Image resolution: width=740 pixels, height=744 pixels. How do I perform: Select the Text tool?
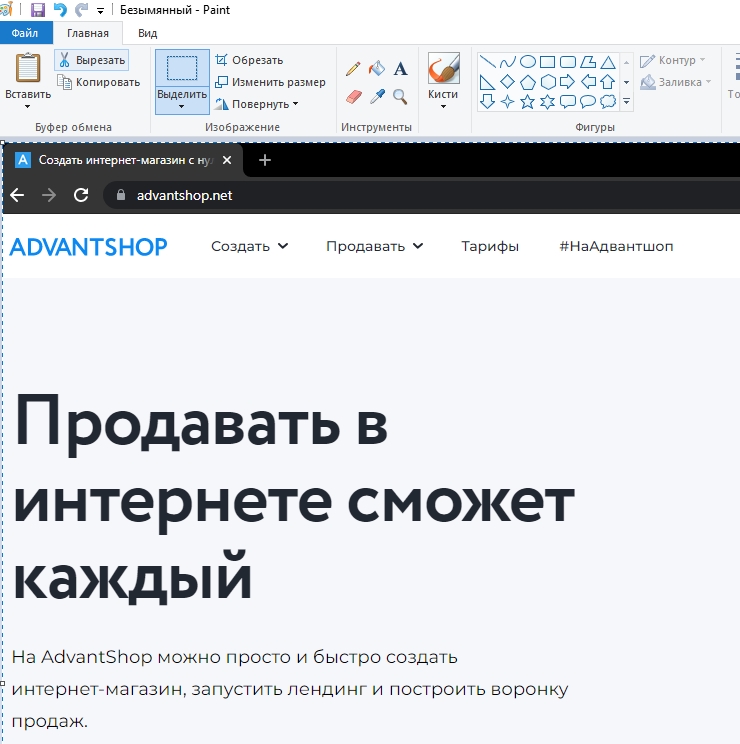click(x=400, y=69)
